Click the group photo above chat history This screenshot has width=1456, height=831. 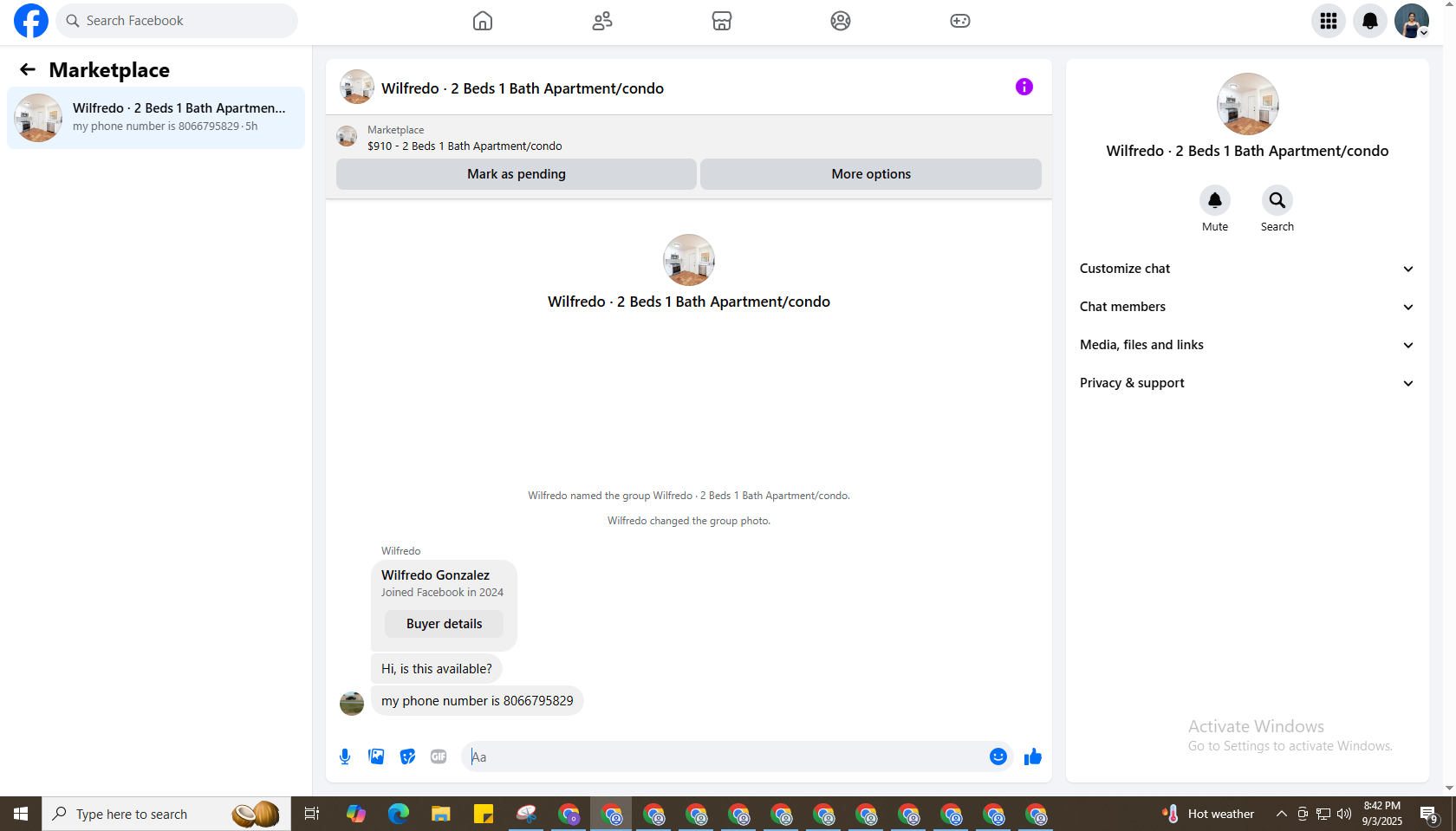(689, 260)
